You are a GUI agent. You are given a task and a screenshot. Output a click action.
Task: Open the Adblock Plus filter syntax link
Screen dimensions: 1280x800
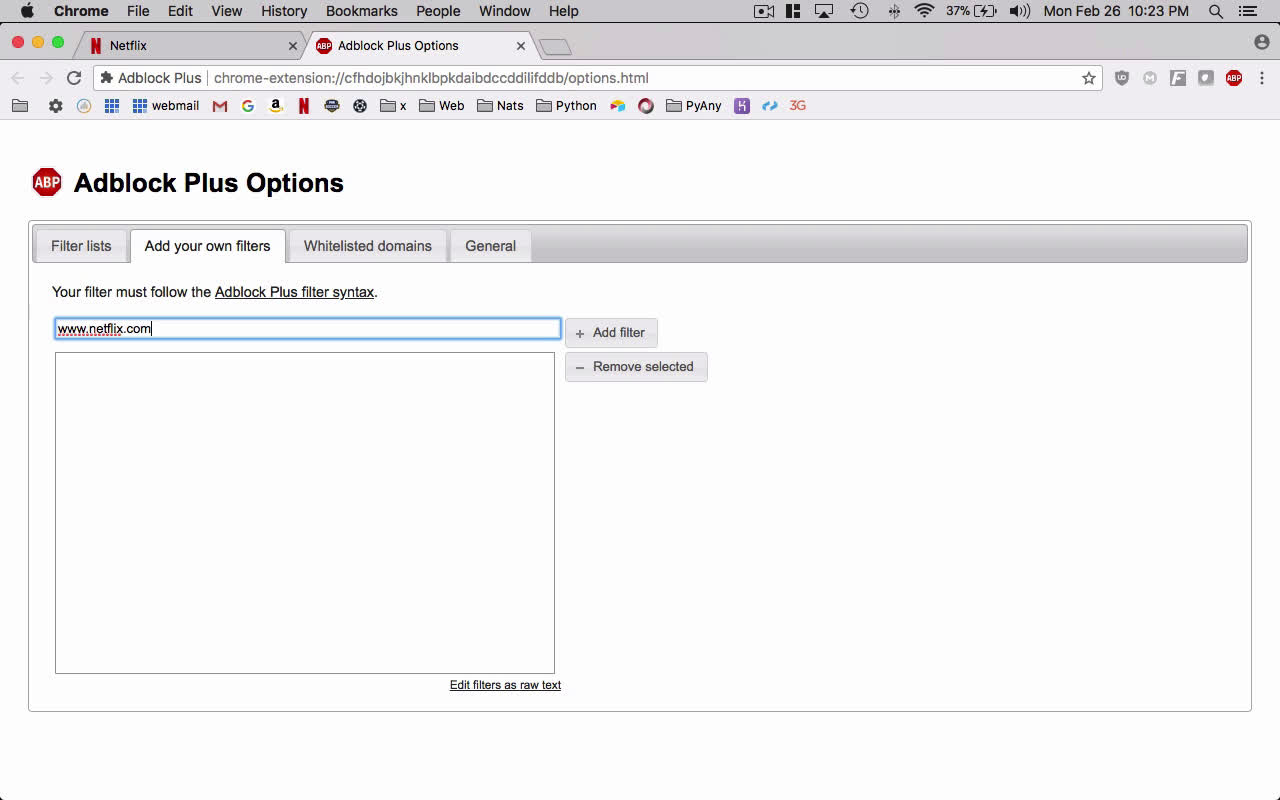[x=294, y=292]
